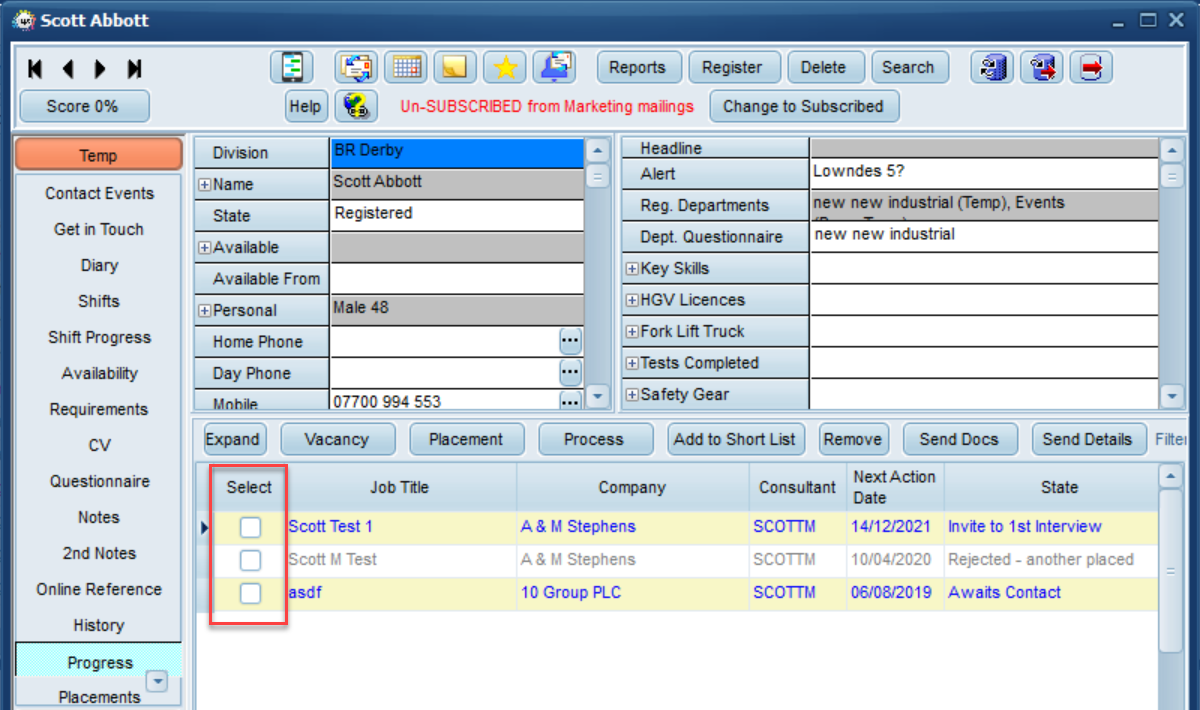Click the globe icon beside Help

(x=355, y=106)
